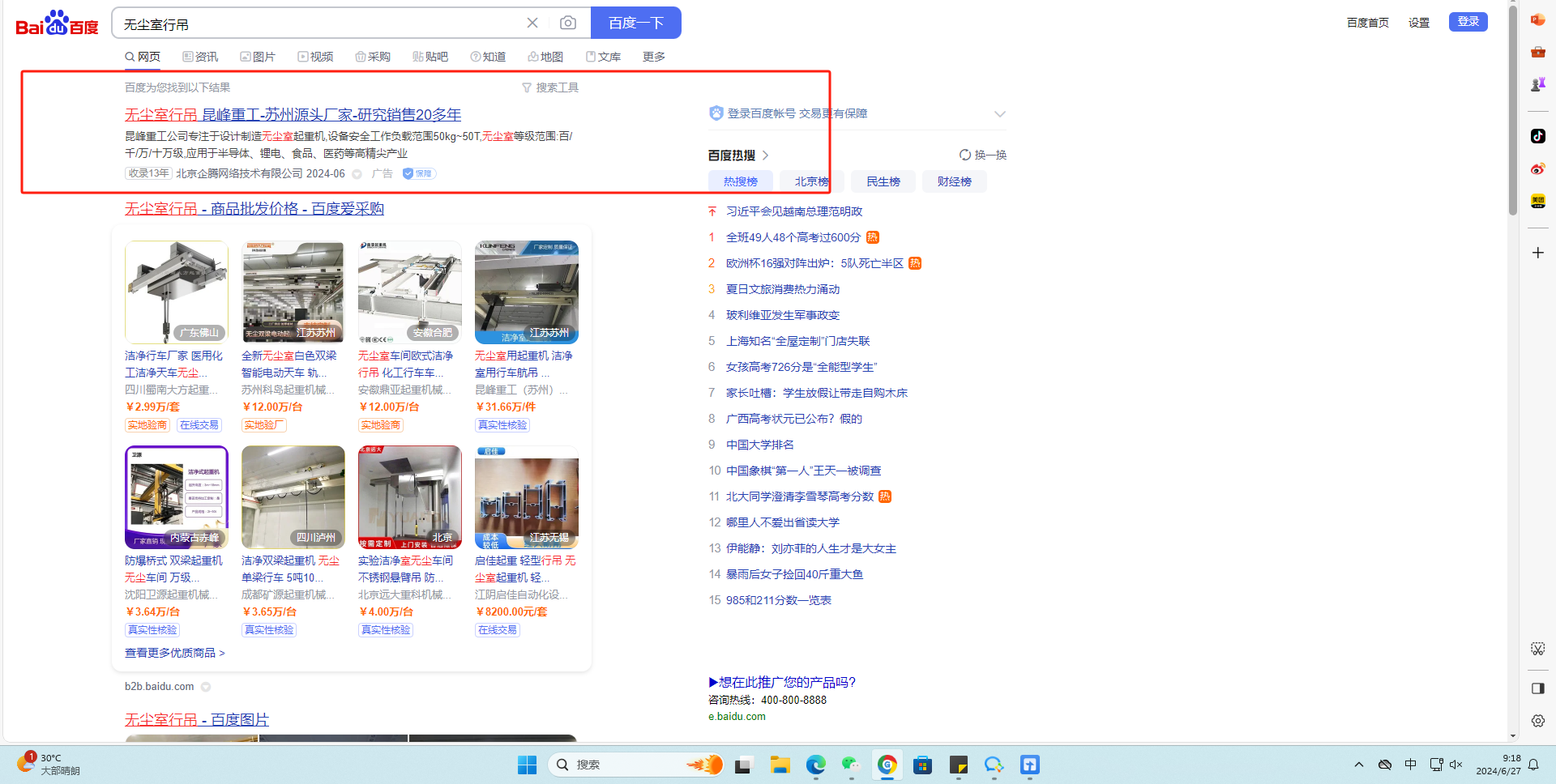Open File Explorer from taskbar
The image size is (1556, 784).
780,765
